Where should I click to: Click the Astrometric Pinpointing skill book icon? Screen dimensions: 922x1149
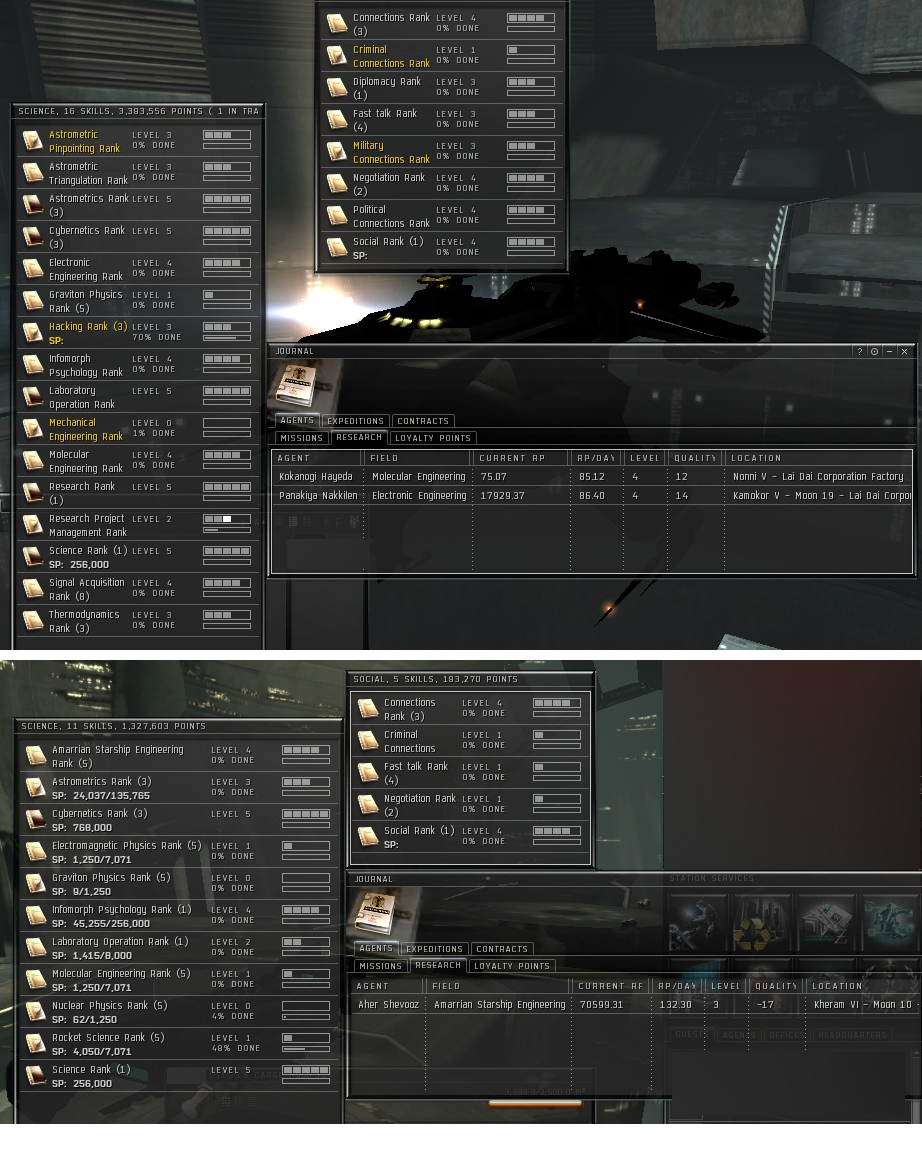point(33,141)
